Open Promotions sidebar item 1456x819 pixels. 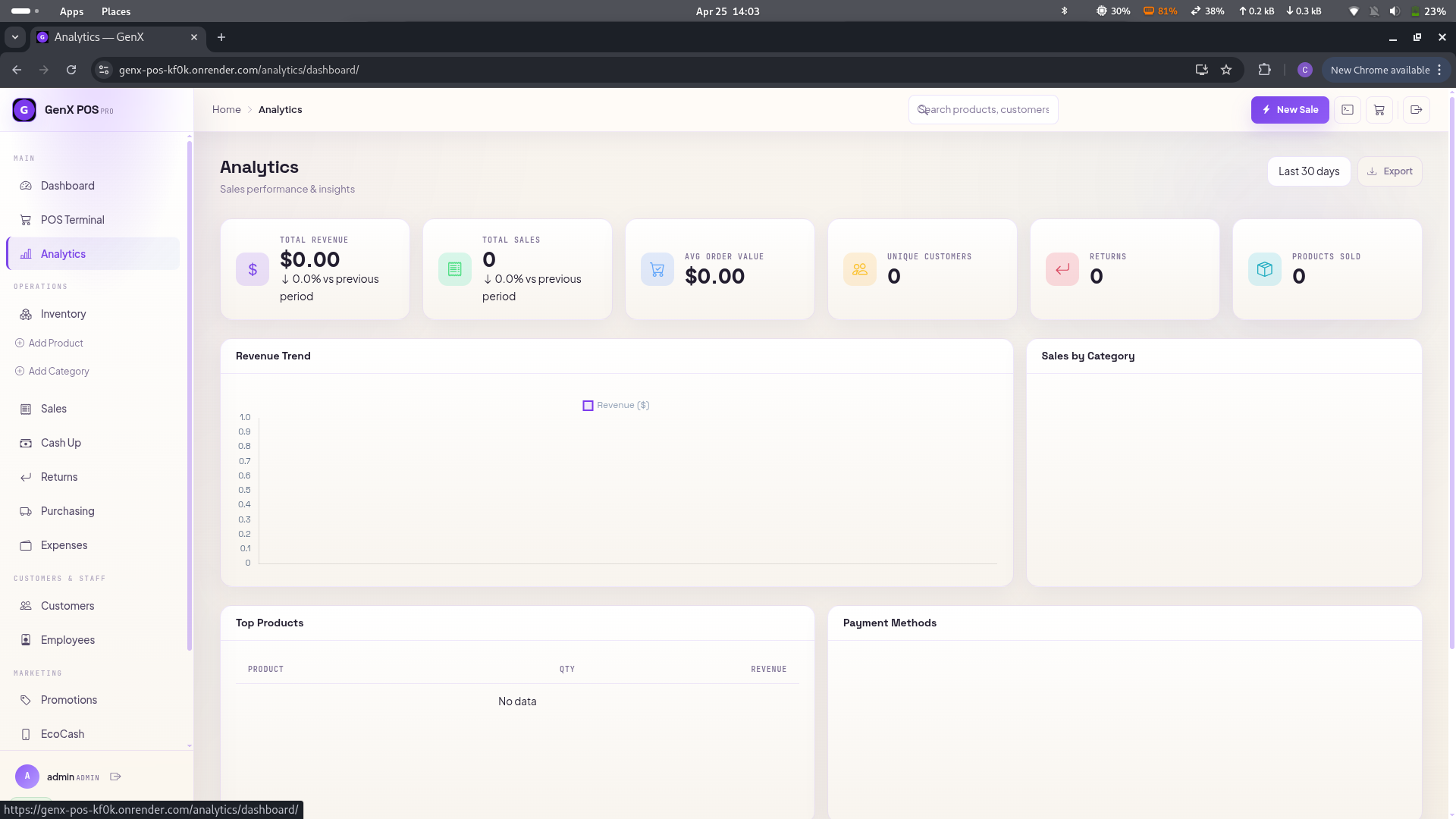click(x=93, y=700)
